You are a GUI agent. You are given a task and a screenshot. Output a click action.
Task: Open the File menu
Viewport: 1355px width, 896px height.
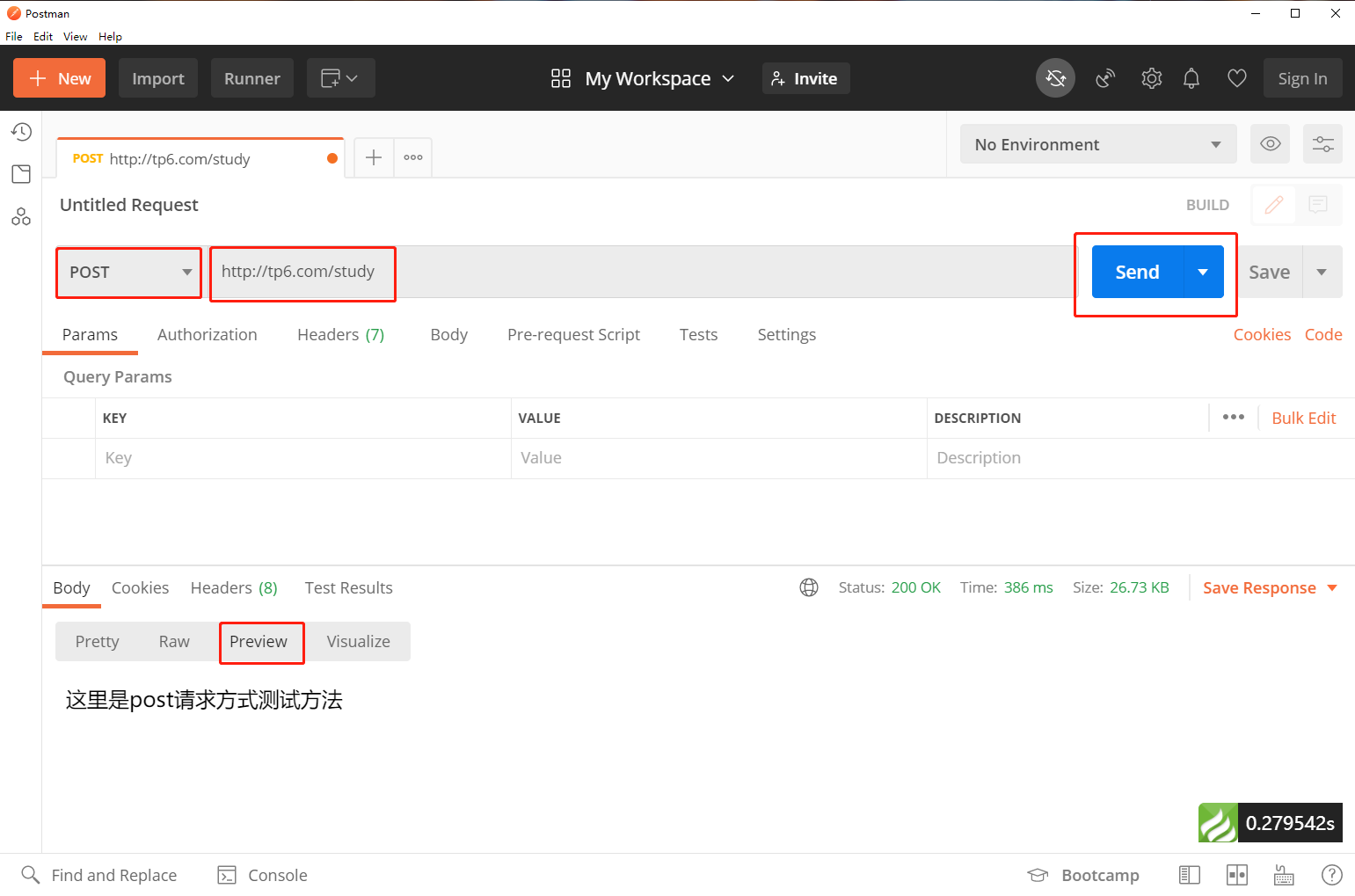pyautogui.click(x=14, y=36)
